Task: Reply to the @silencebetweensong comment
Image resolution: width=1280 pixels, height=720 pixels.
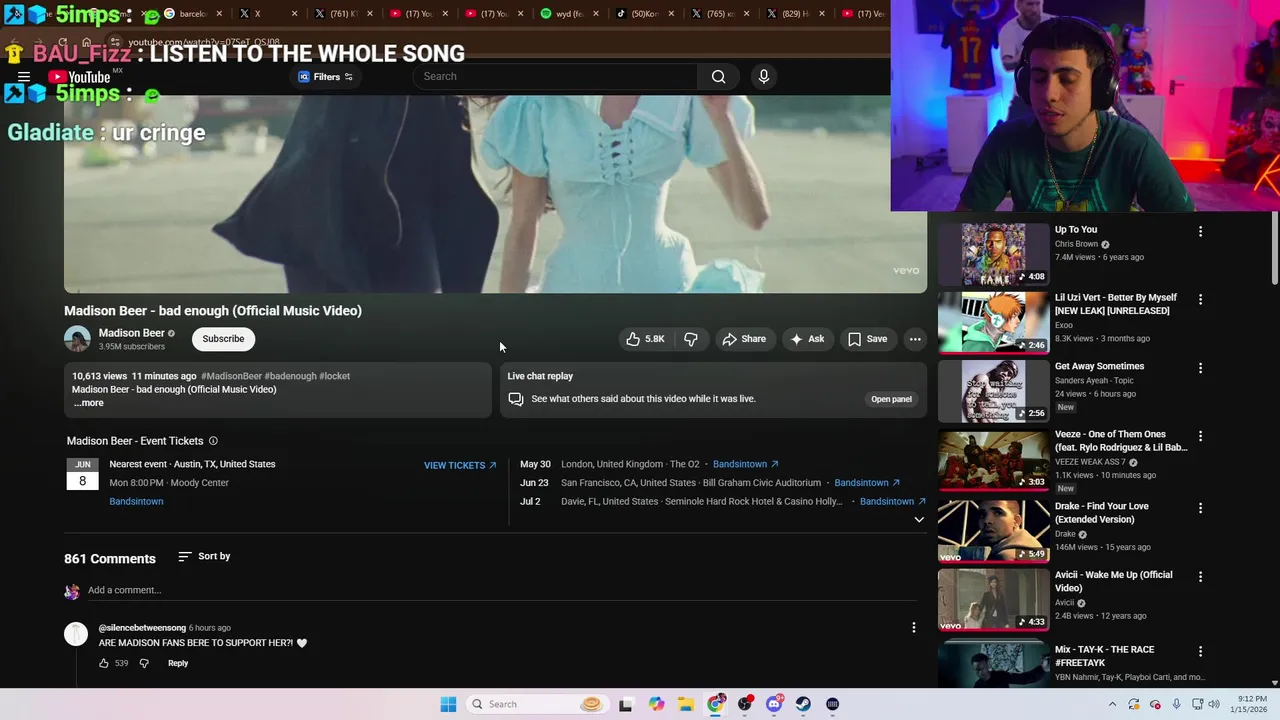Action: (x=178, y=663)
